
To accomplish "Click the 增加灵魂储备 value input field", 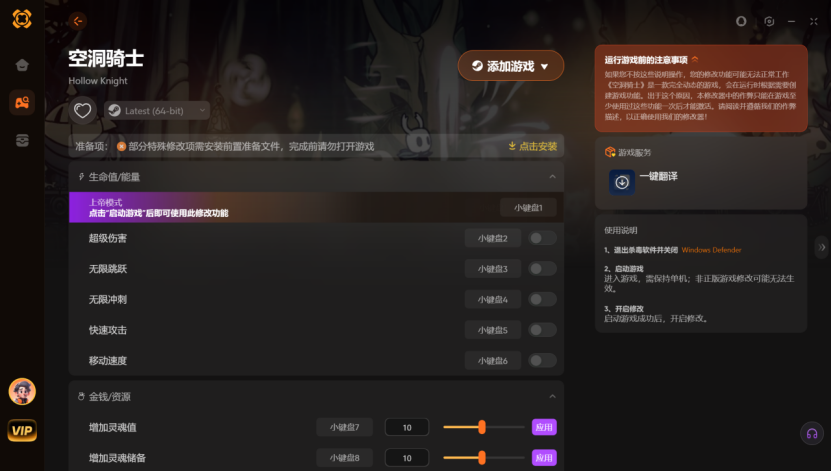I will [407, 458].
